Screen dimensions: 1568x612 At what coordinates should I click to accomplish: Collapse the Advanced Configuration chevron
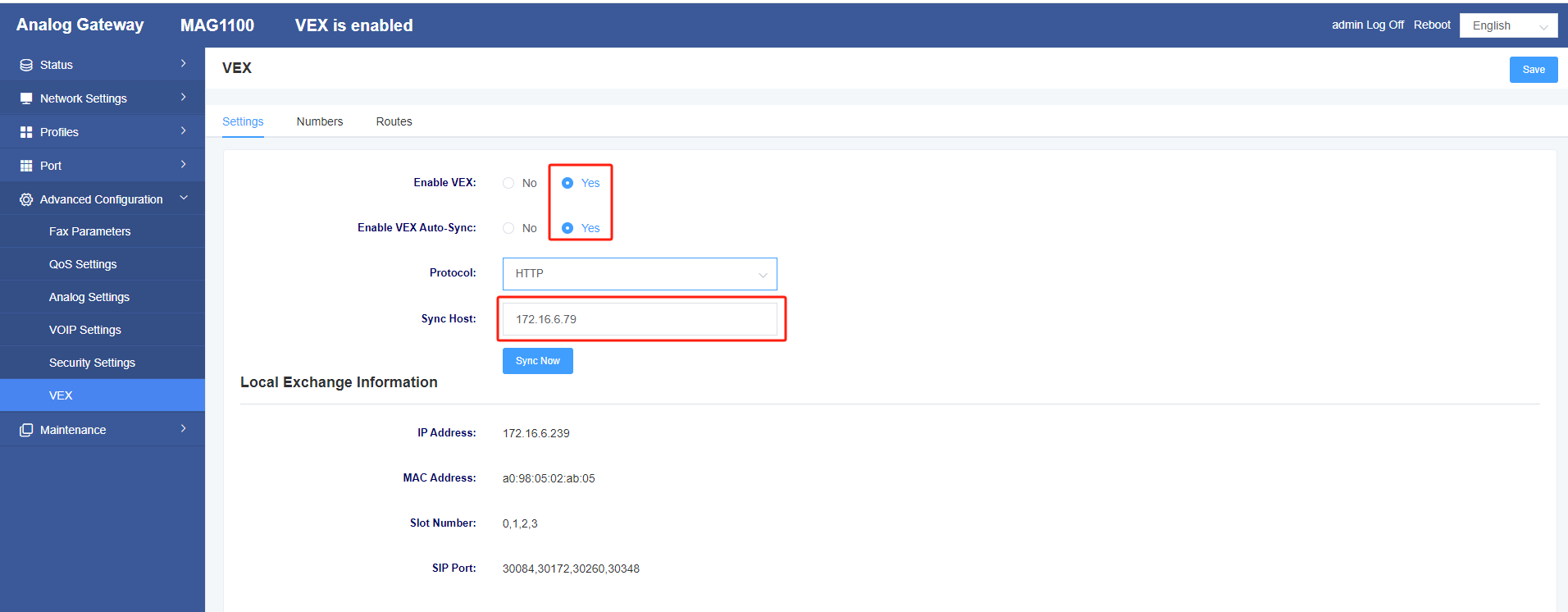[x=184, y=198]
